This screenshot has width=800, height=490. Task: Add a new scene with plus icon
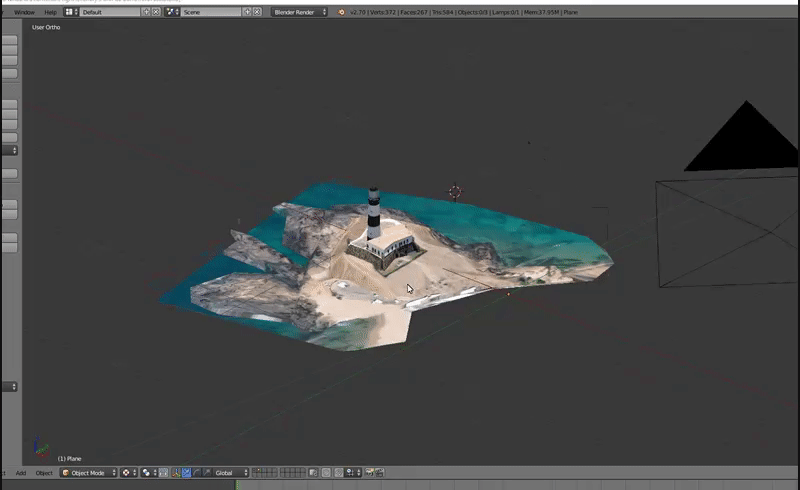coord(247,12)
